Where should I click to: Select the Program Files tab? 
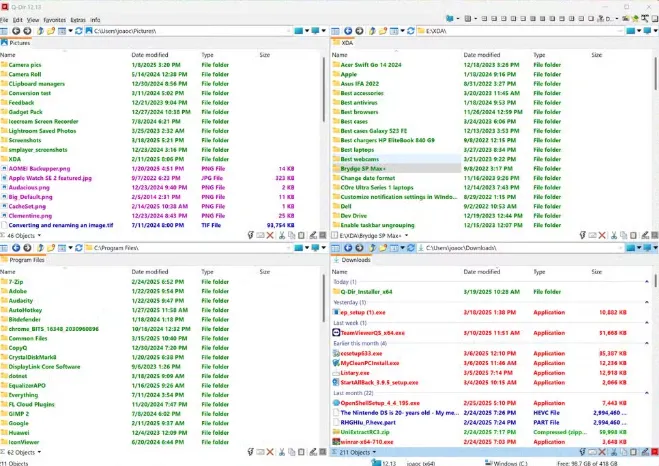pos(23,260)
